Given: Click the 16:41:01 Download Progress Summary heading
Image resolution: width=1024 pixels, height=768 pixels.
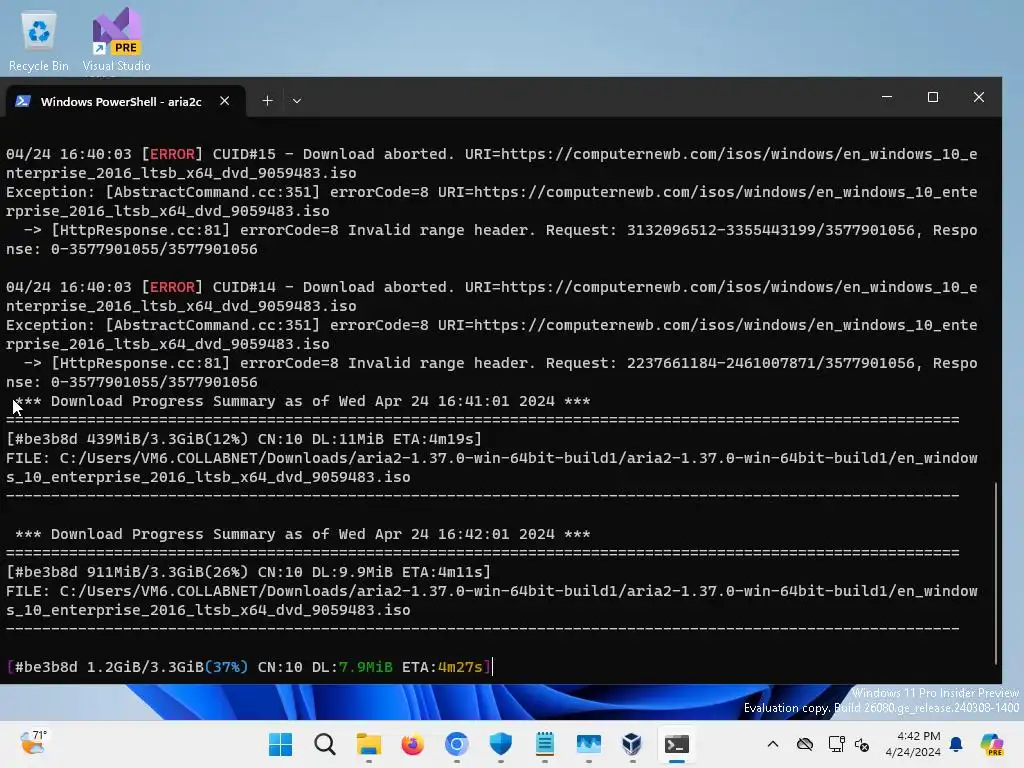Looking at the screenshot, I should (x=302, y=401).
